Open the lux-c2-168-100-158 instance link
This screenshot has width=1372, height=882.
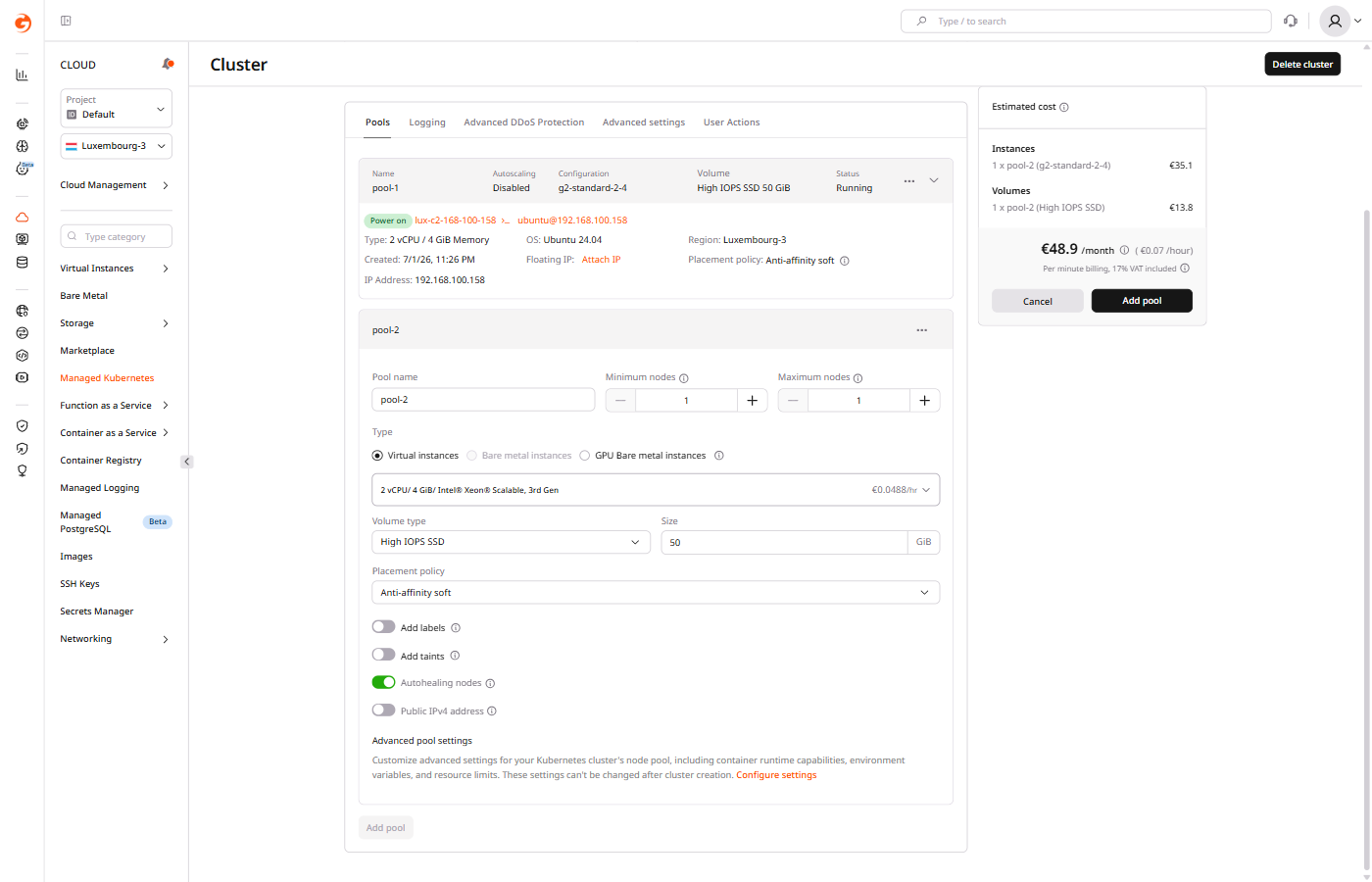tap(456, 220)
